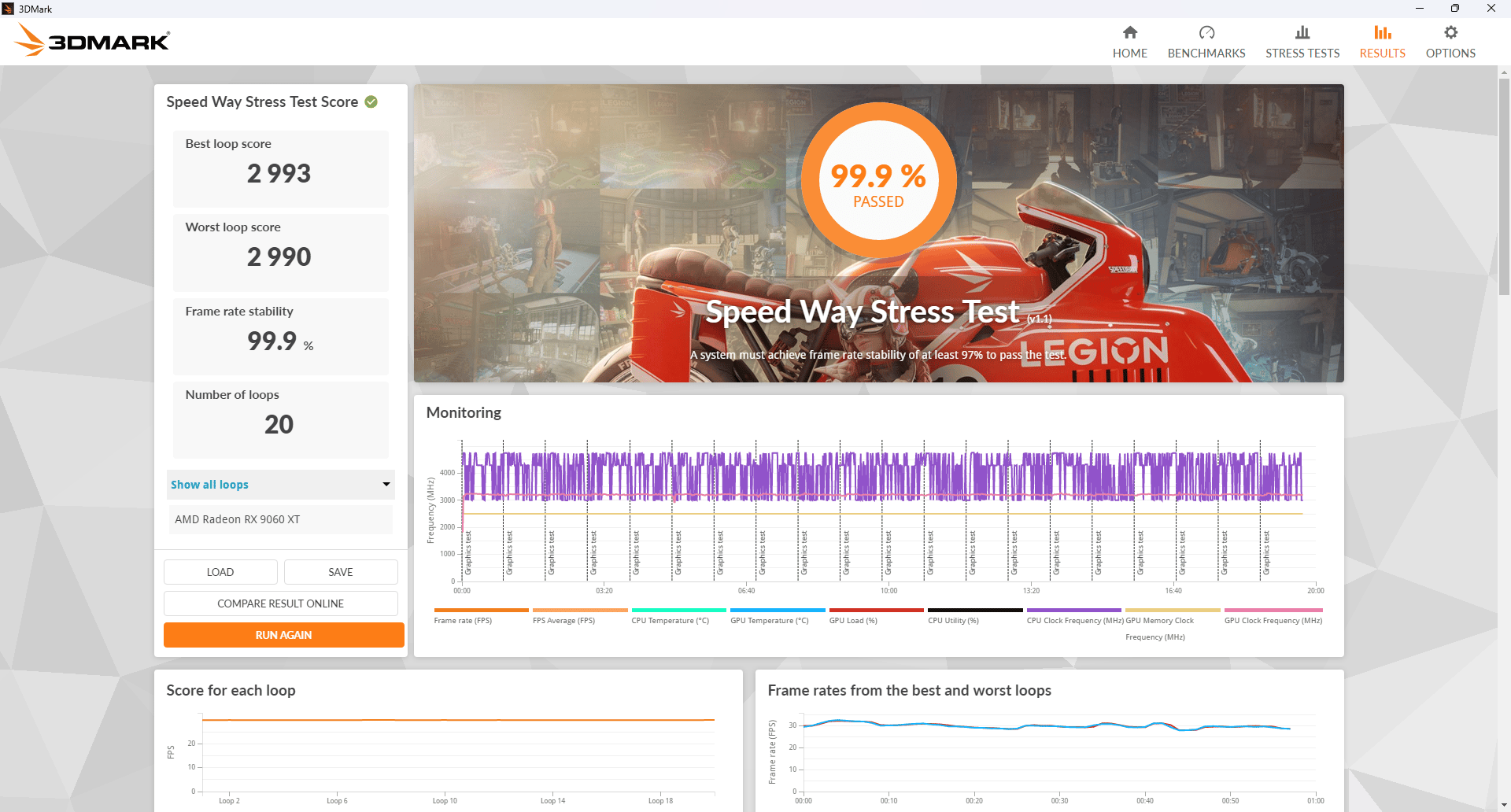Click the Frame rate stability 99.9 value

[272, 341]
